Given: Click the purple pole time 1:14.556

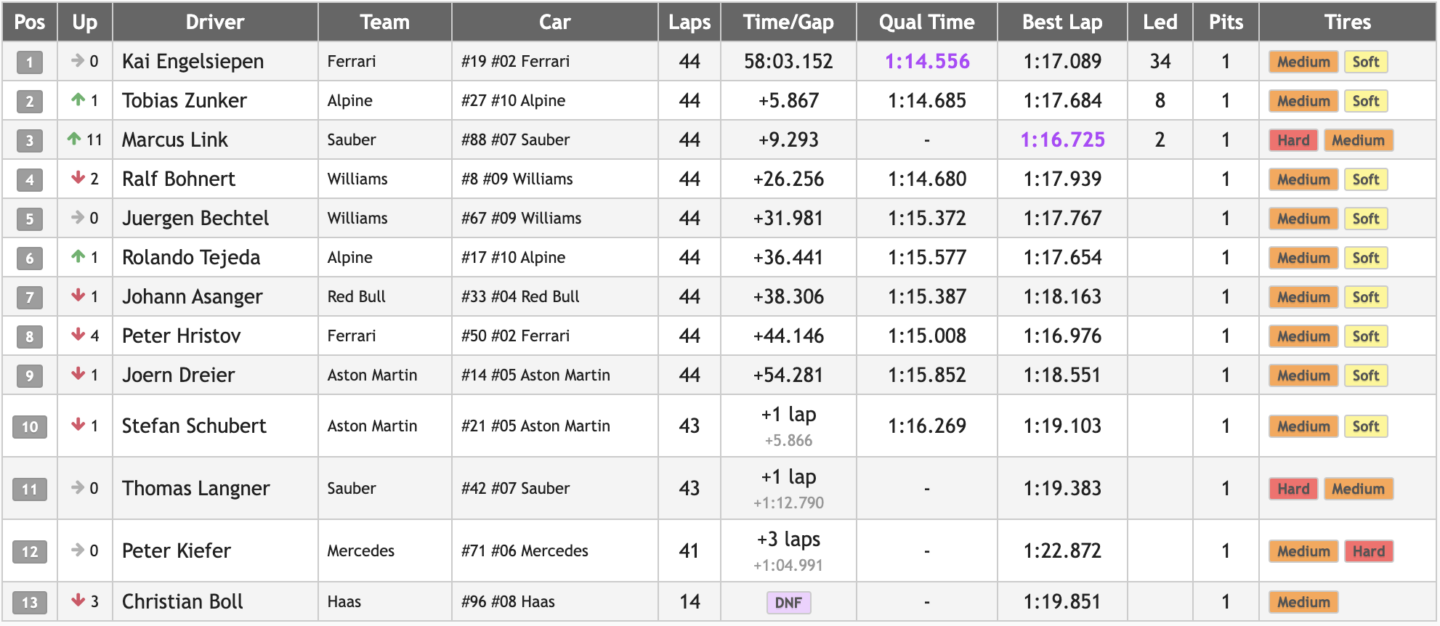Looking at the screenshot, I should click(927, 62).
